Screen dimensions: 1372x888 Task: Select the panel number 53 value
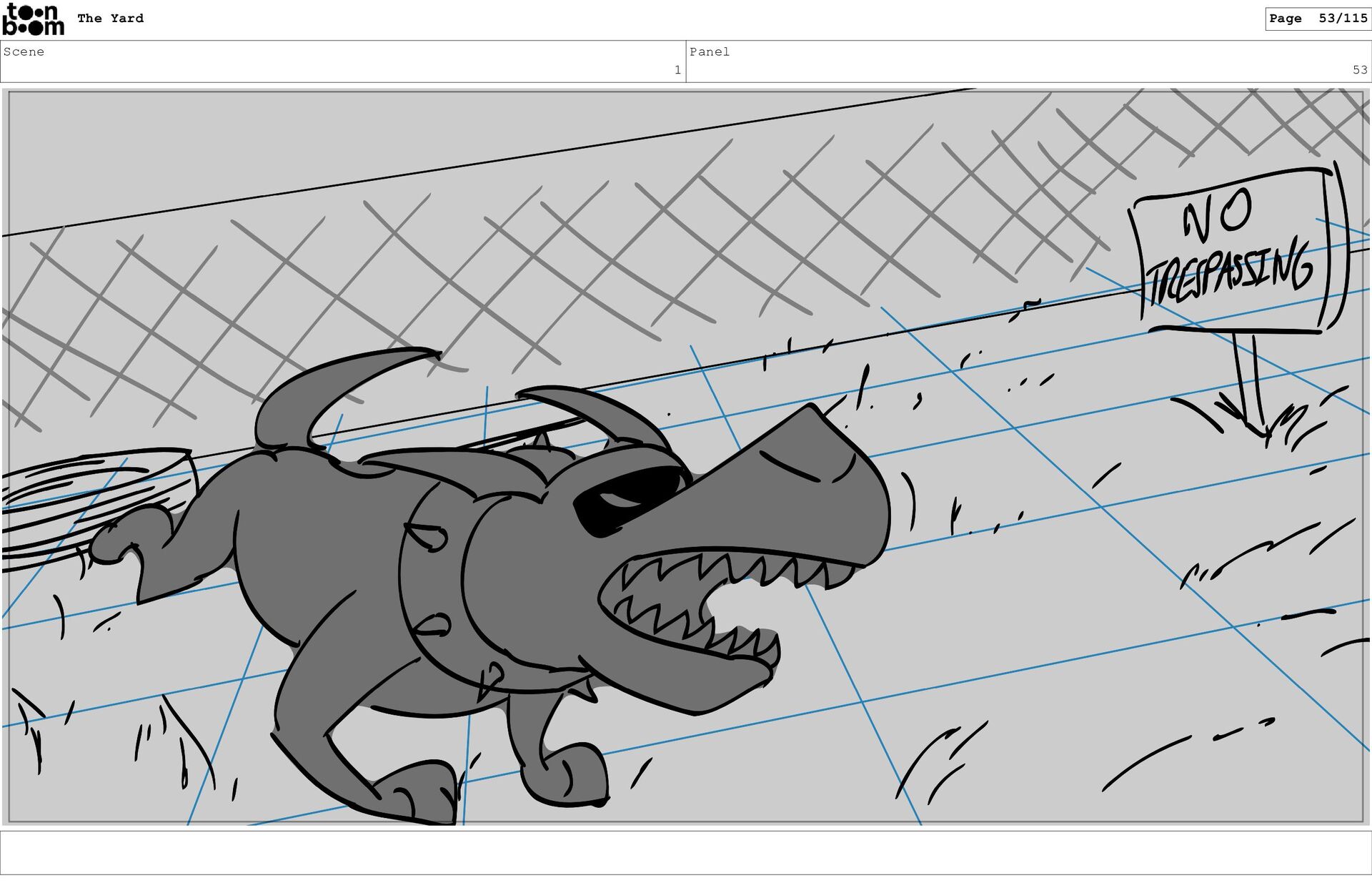(x=1359, y=70)
